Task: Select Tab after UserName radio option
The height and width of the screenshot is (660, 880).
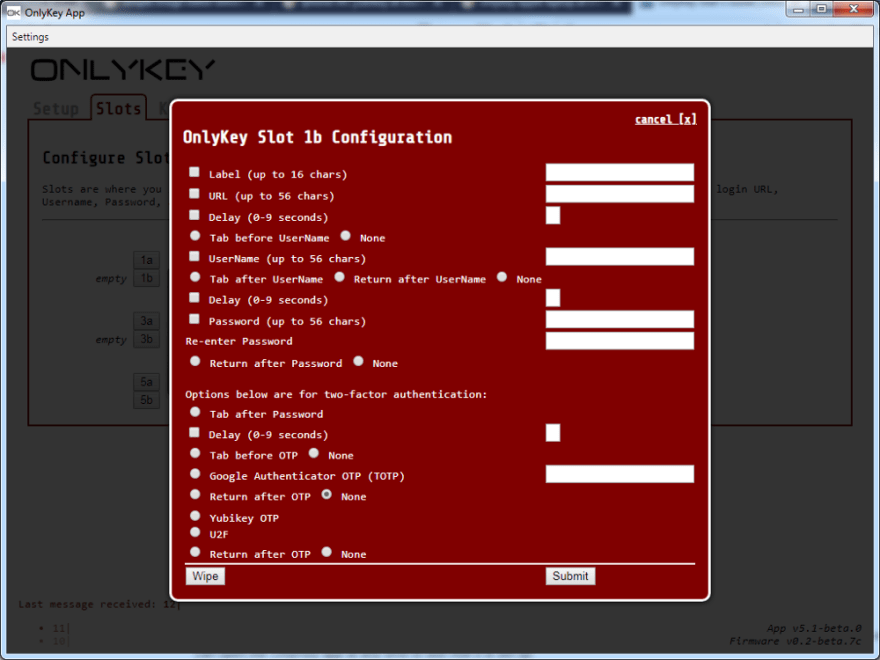Action: coord(195,277)
